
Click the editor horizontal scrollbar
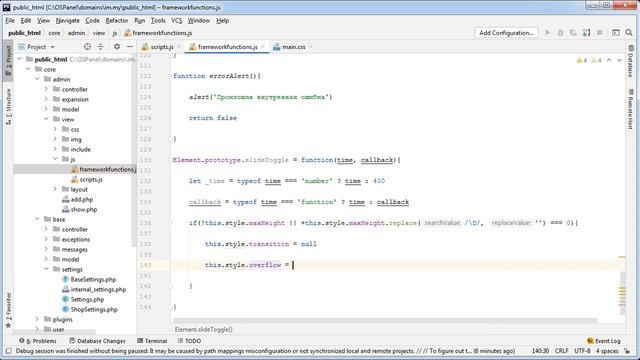385,321
